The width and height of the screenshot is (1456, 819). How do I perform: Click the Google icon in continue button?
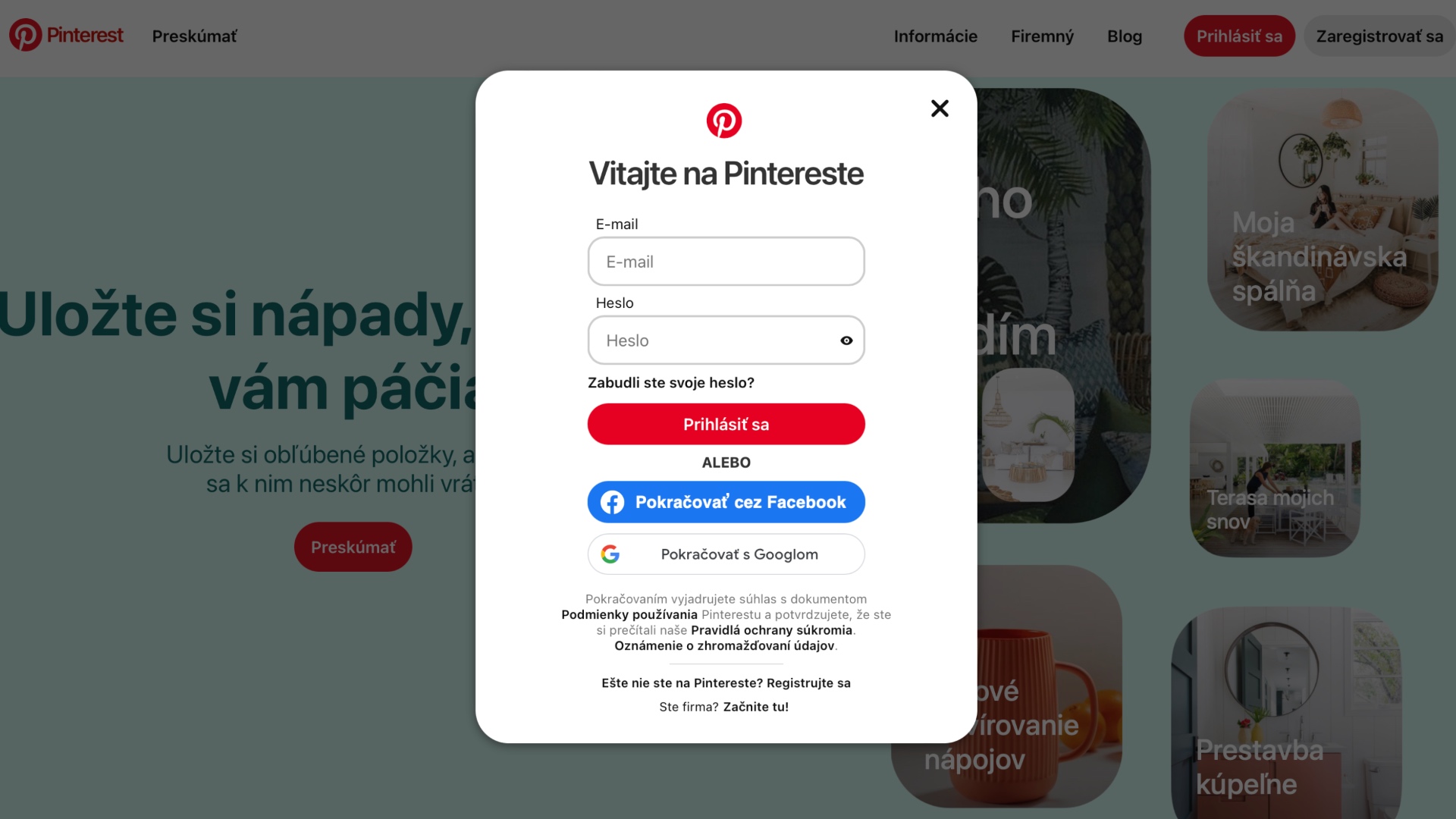pos(610,554)
